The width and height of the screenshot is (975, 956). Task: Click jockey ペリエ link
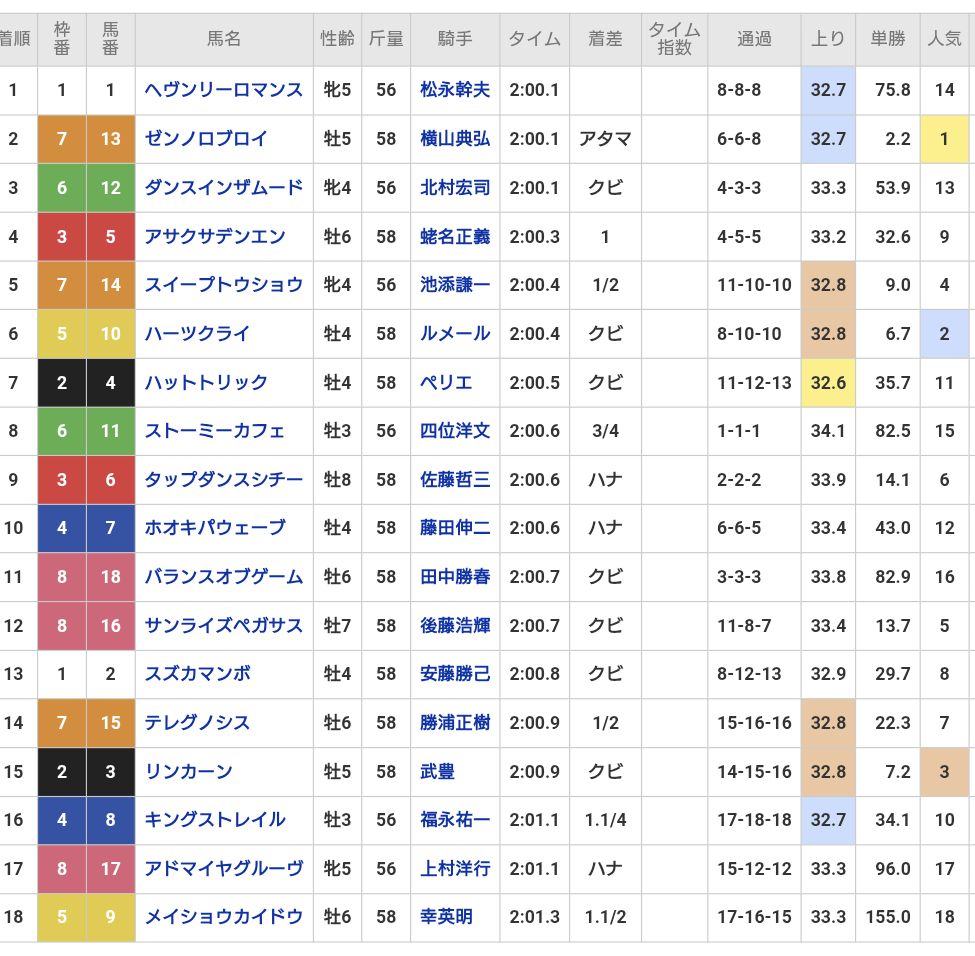446,382
